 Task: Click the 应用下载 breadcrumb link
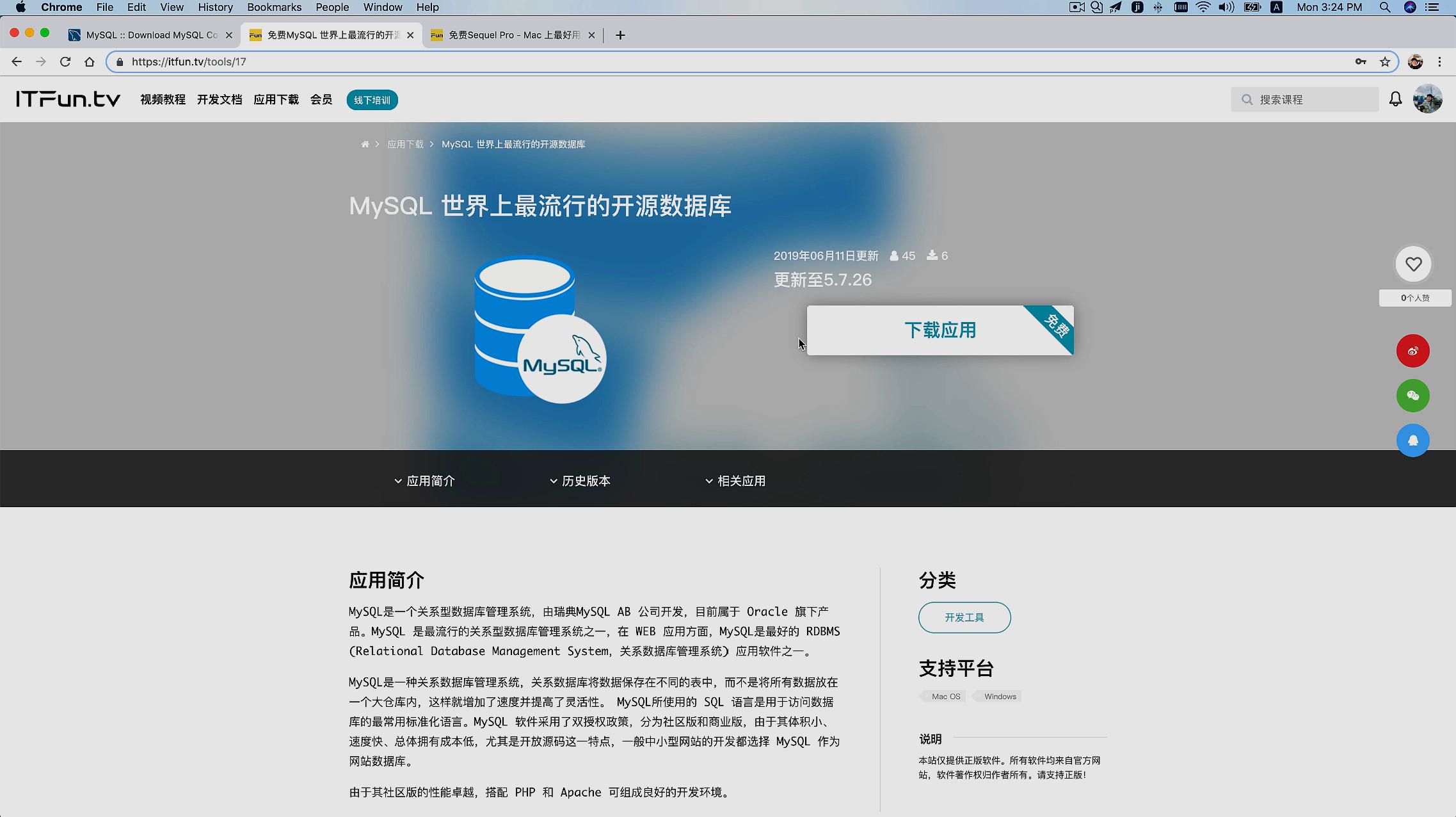[405, 144]
